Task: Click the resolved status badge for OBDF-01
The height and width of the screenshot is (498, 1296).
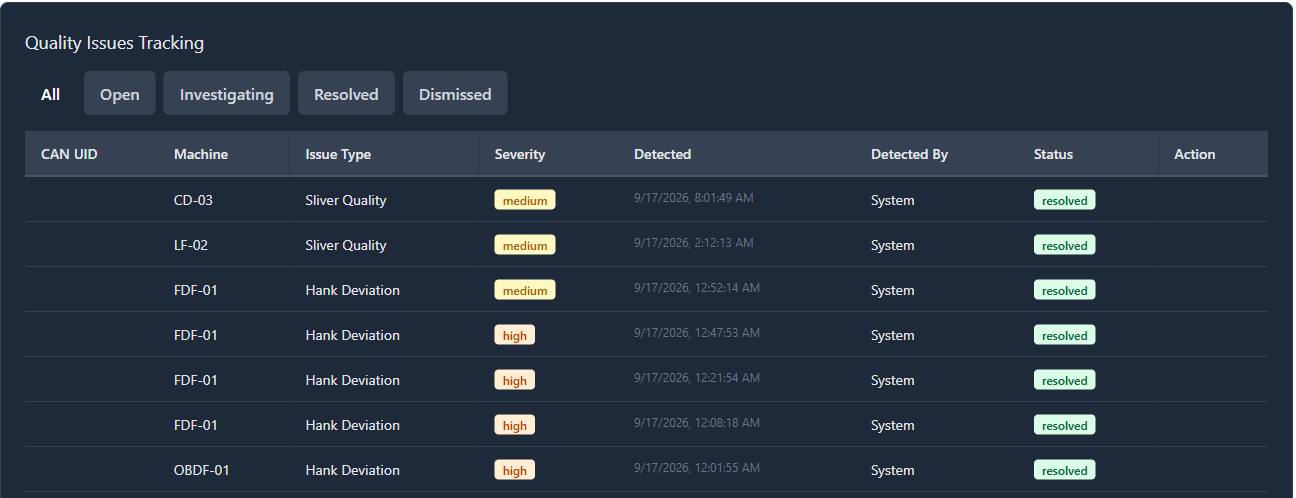Action: click(1065, 470)
